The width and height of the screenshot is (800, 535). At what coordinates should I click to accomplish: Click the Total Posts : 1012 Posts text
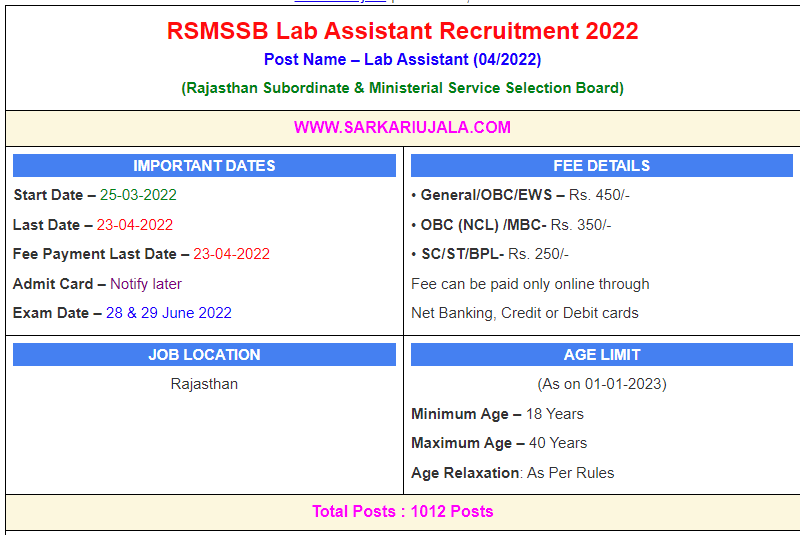402,512
